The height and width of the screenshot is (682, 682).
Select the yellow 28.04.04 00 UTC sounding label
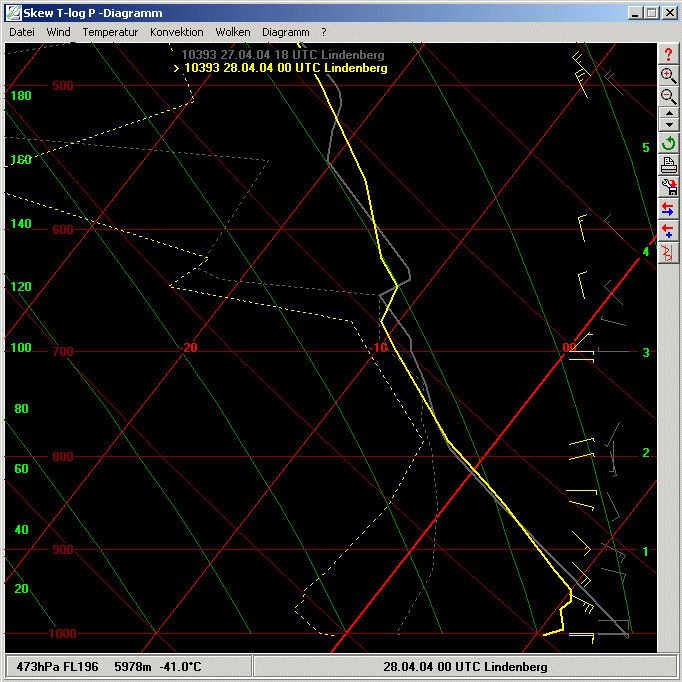click(x=284, y=68)
